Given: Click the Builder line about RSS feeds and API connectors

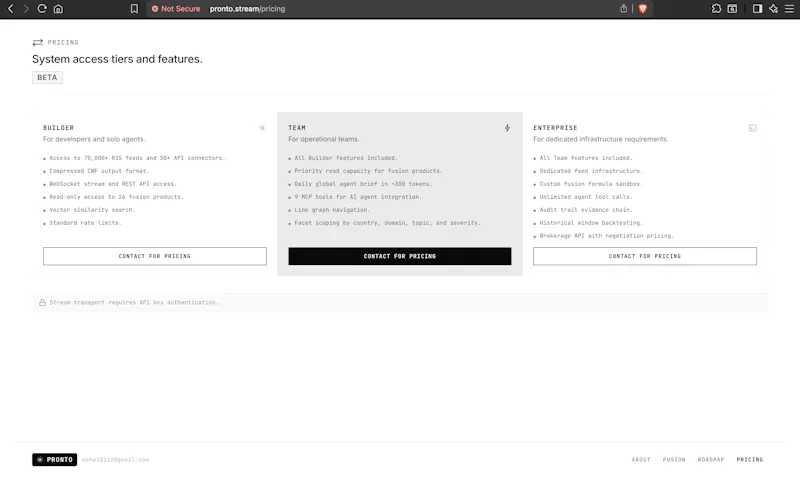Looking at the screenshot, I should coord(137,158).
